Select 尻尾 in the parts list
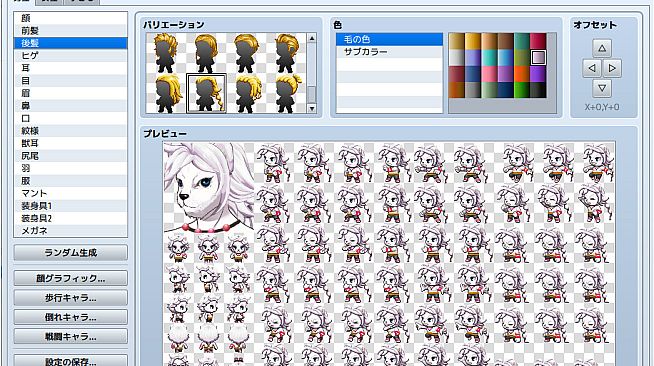Image resolution: width=654 pixels, height=366 pixels. tap(70, 155)
